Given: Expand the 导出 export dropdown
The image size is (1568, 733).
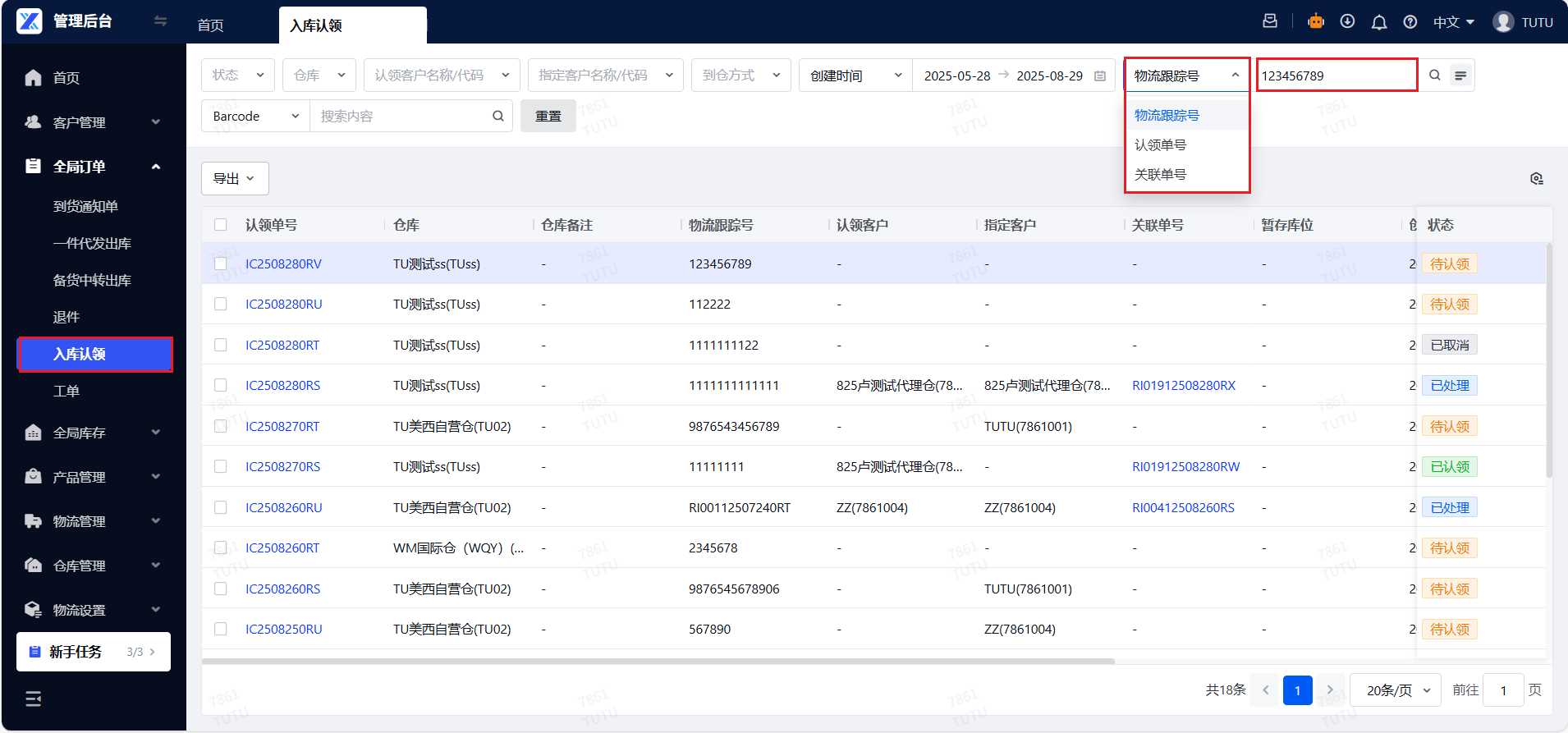Looking at the screenshot, I should click(235, 179).
